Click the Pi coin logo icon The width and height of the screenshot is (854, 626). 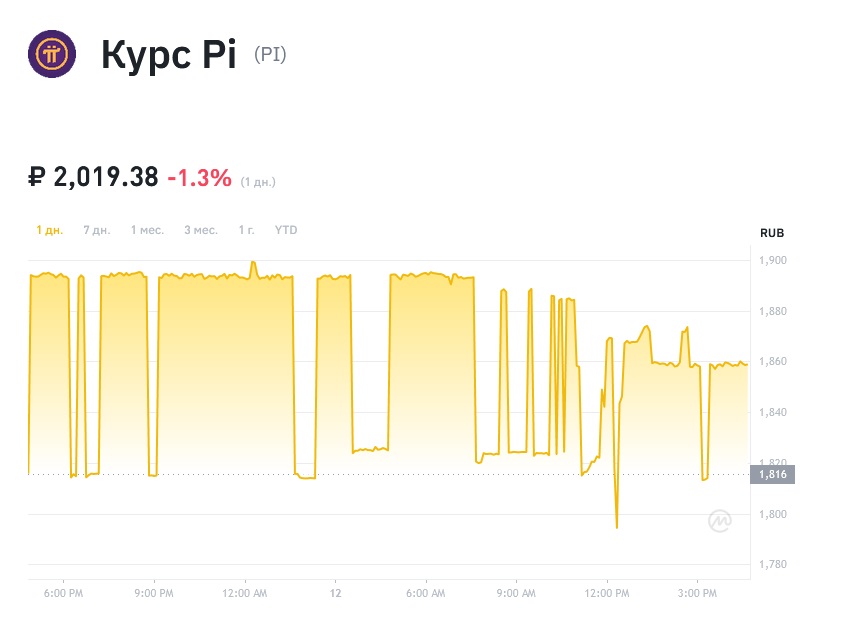(x=52, y=54)
